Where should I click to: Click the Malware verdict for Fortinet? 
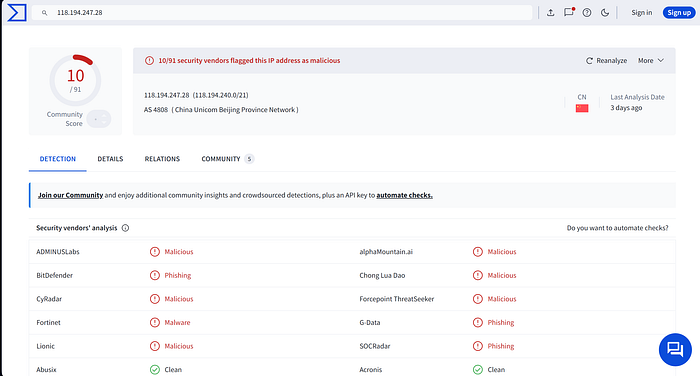coord(177,322)
